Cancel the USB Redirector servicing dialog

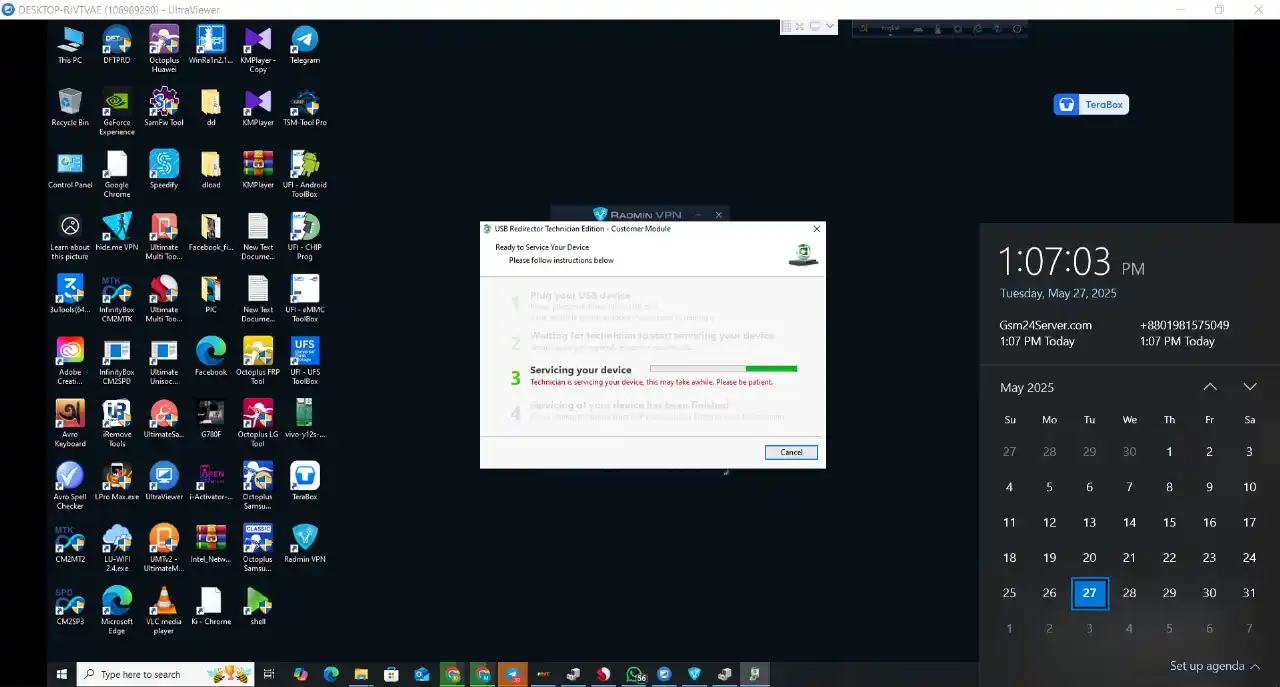pos(791,452)
